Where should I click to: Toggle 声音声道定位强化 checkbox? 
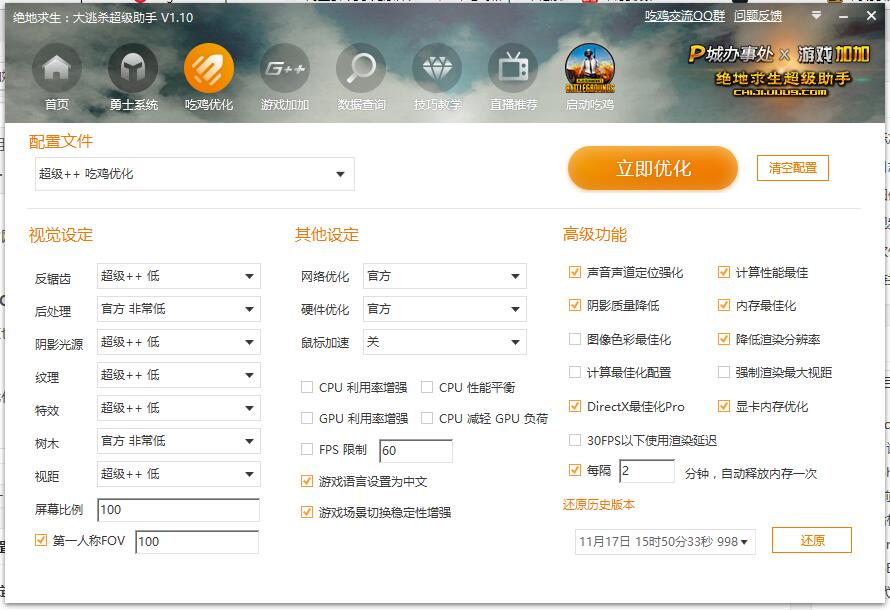574,272
